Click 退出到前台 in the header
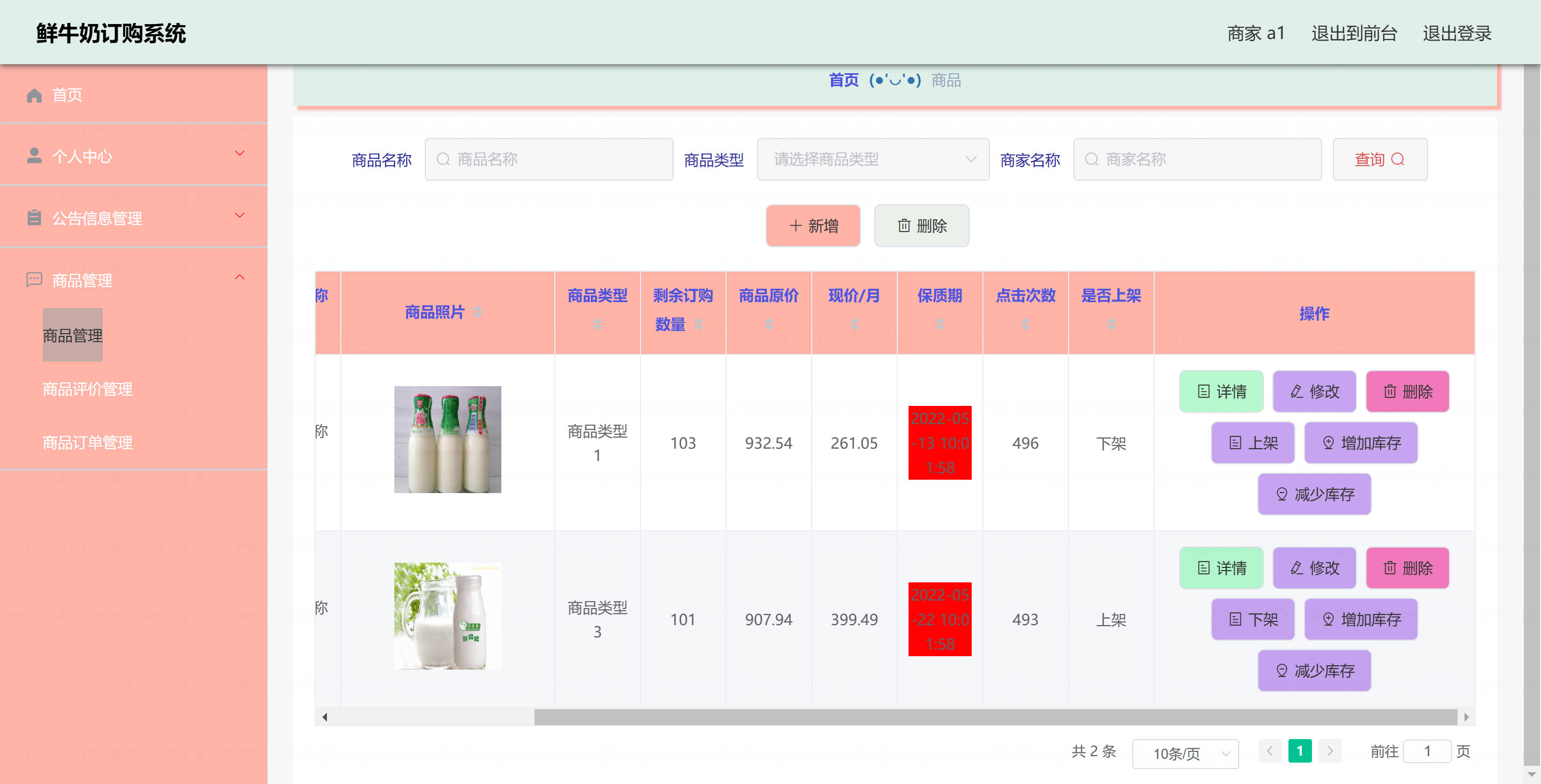This screenshot has height=784, width=1541. (x=1354, y=34)
